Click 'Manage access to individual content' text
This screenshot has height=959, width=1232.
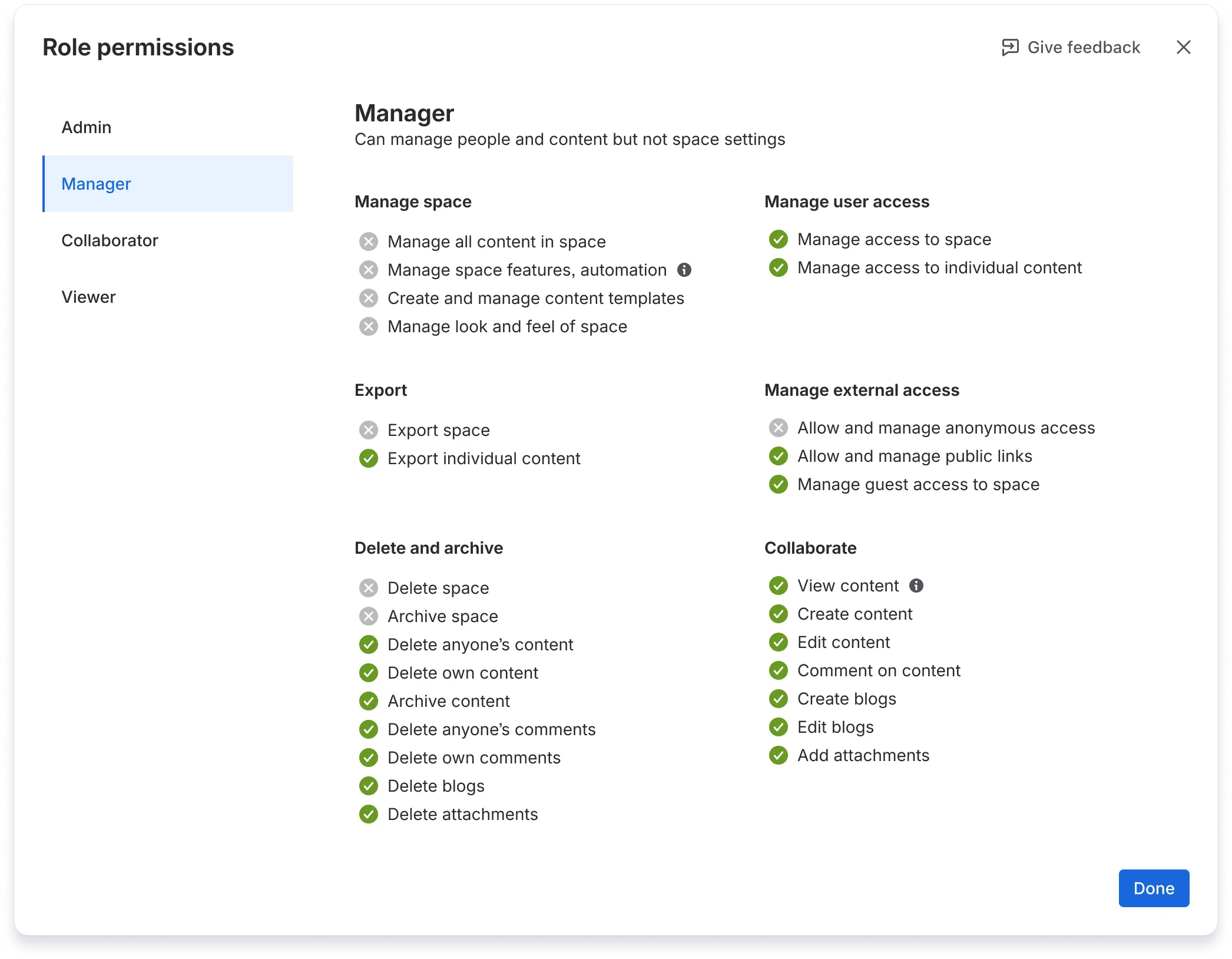tap(939, 267)
